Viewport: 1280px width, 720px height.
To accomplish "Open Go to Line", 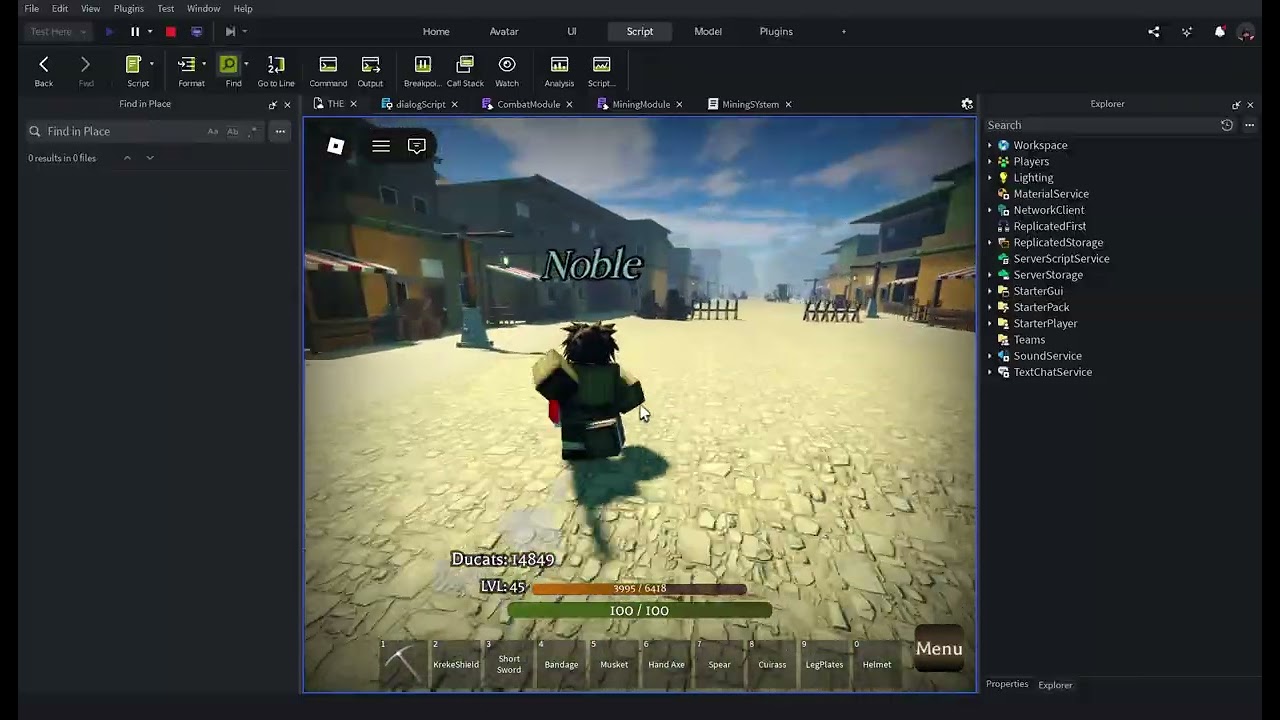I will 276,71.
